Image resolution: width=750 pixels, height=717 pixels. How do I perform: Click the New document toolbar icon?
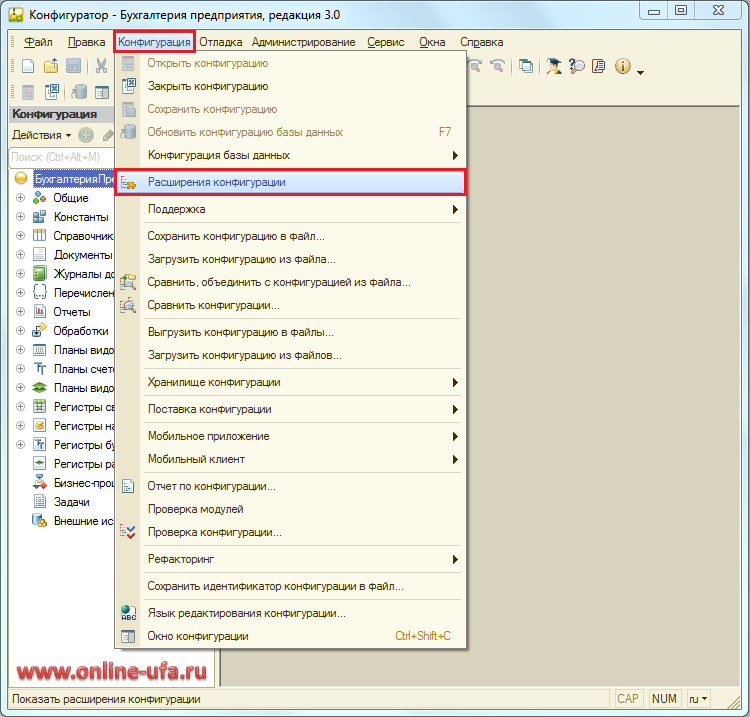[28, 67]
